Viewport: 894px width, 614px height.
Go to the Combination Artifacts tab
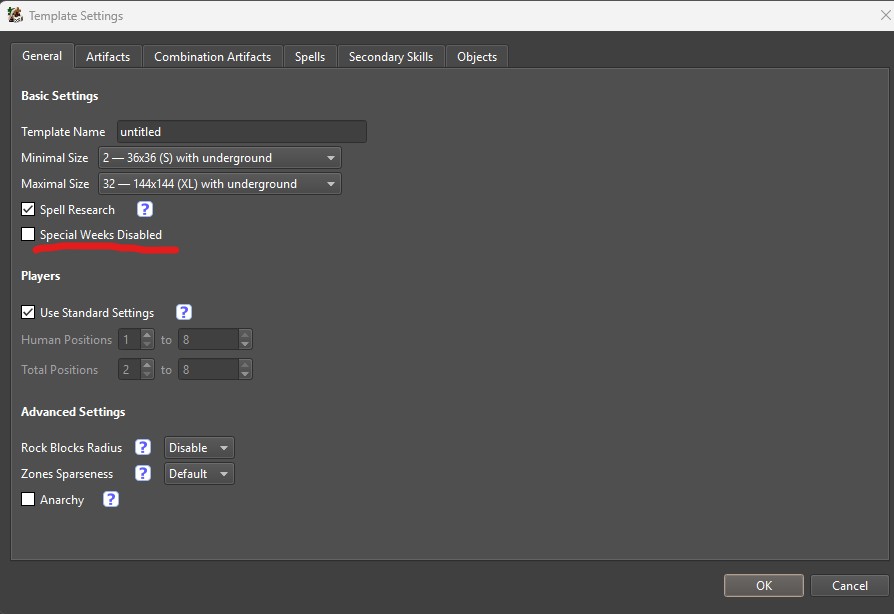213,56
